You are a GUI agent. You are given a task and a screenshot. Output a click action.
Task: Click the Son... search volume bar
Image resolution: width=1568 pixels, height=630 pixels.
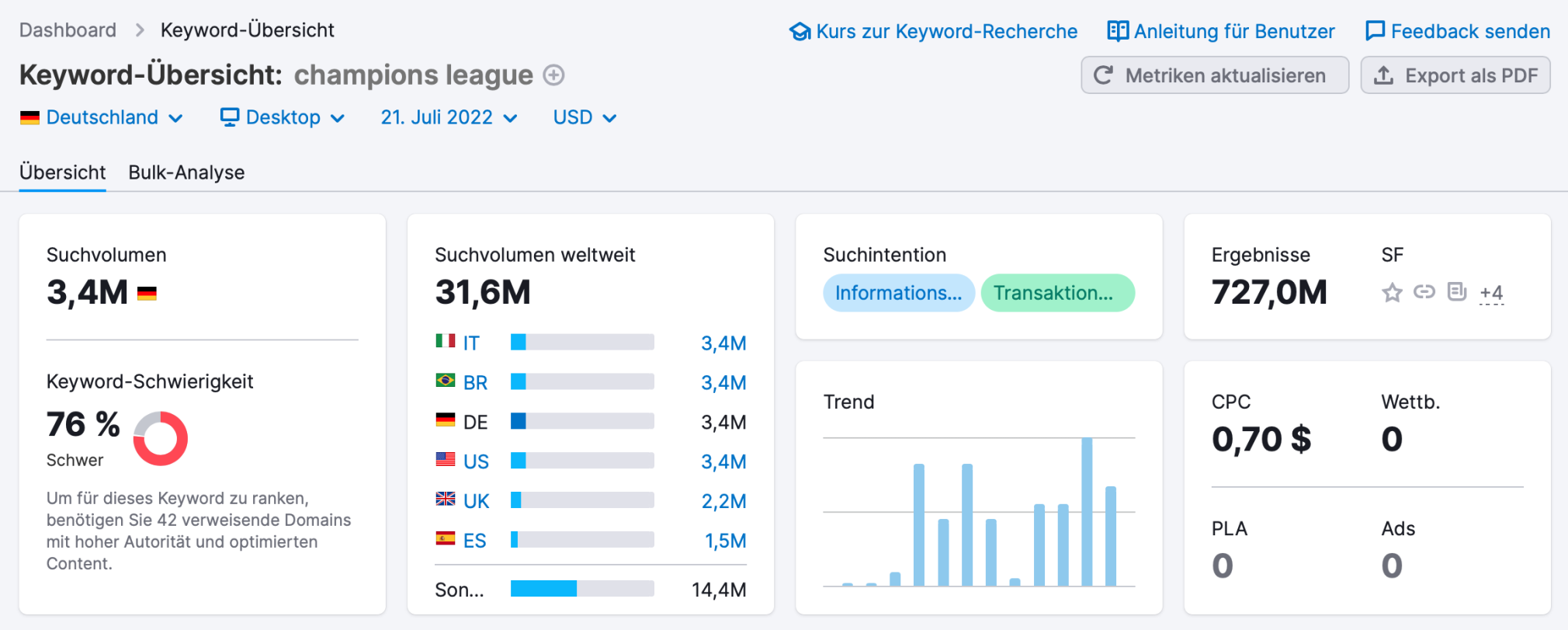pyautogui.click(x=582, y=588)
